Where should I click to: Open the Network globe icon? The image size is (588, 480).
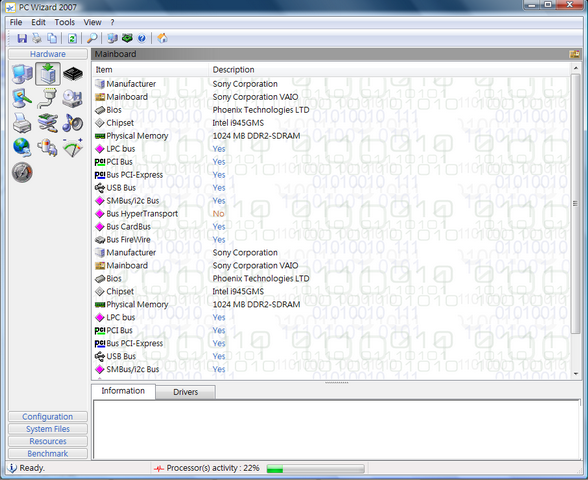[x=22, y=147]
